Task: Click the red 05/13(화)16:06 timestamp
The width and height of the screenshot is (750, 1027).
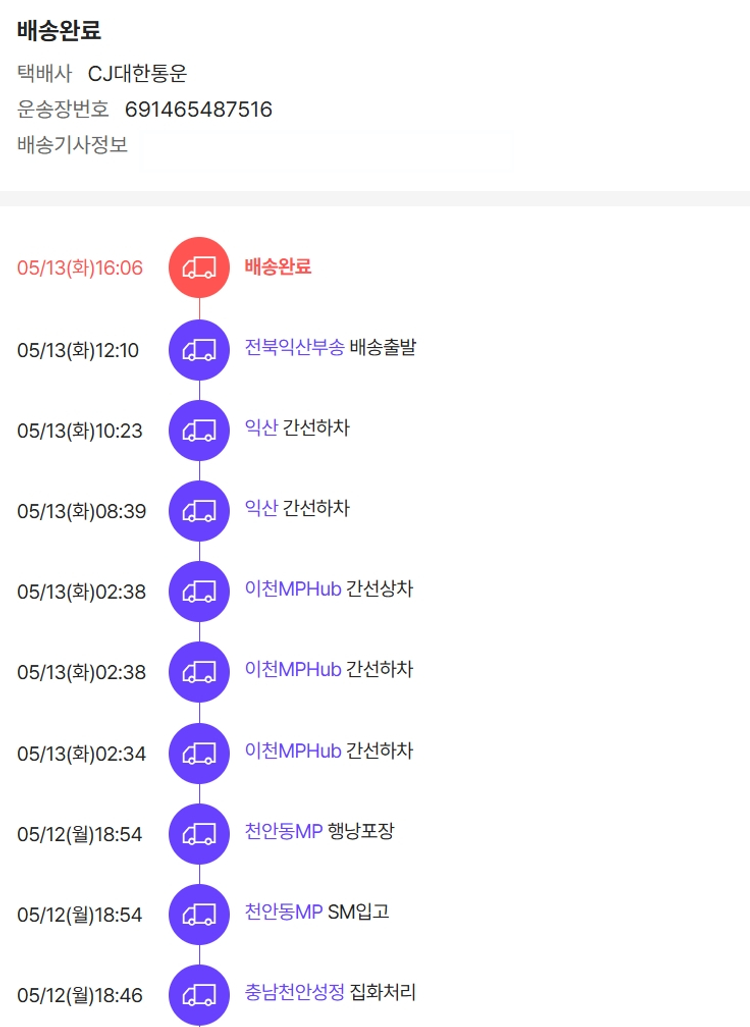Action: 80,268
